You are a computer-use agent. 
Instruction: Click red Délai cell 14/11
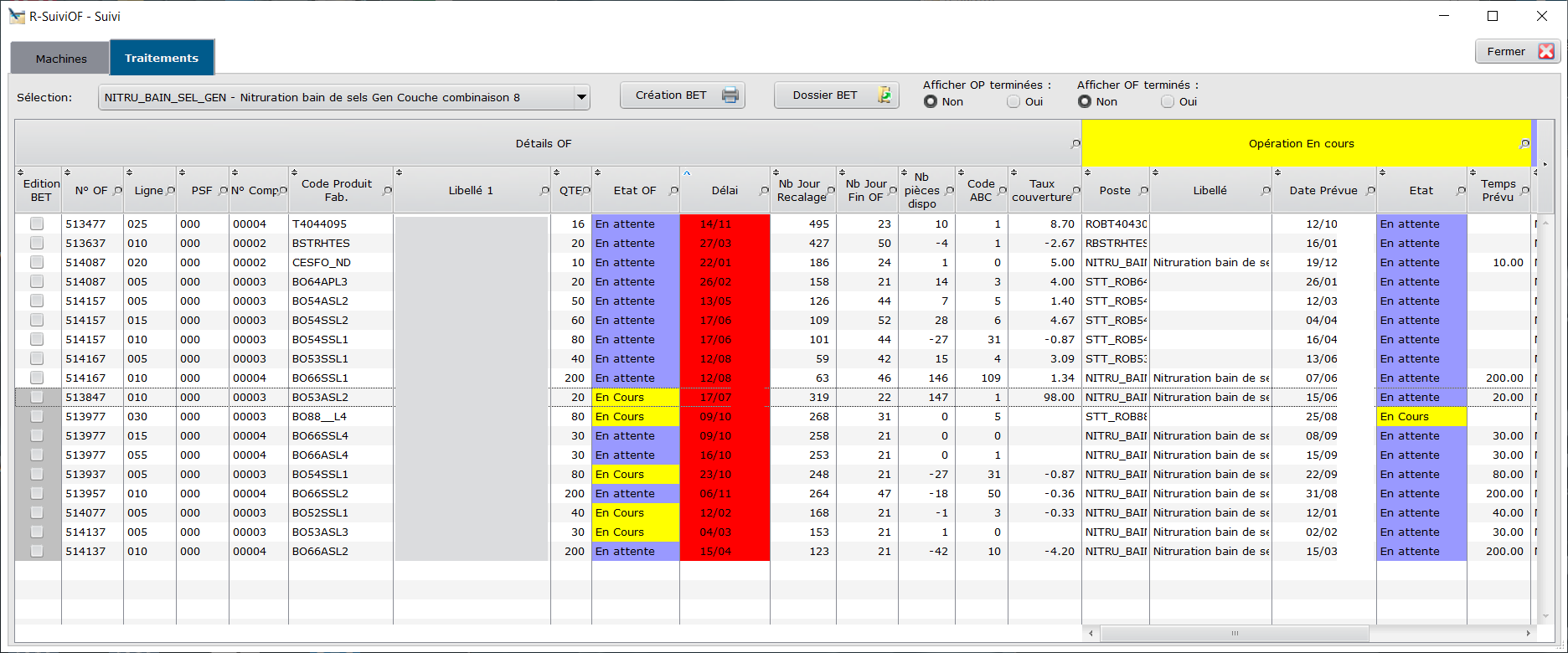pyautogui.click(x=725, y=224)
